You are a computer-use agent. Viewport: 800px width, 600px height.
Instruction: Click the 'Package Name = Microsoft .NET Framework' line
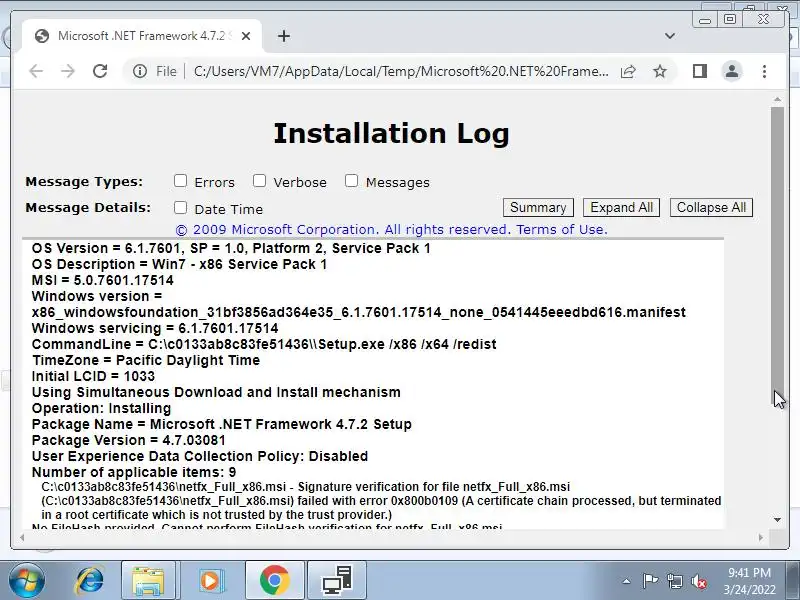pyautogui.click(x=221, y=424)
